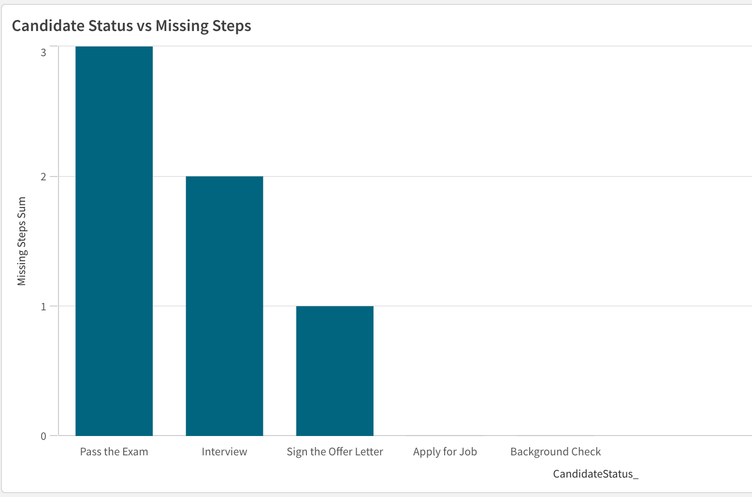Click the y-axis tick label 1
This screenshot has height=497, width=752.
(x=44, y=306)
